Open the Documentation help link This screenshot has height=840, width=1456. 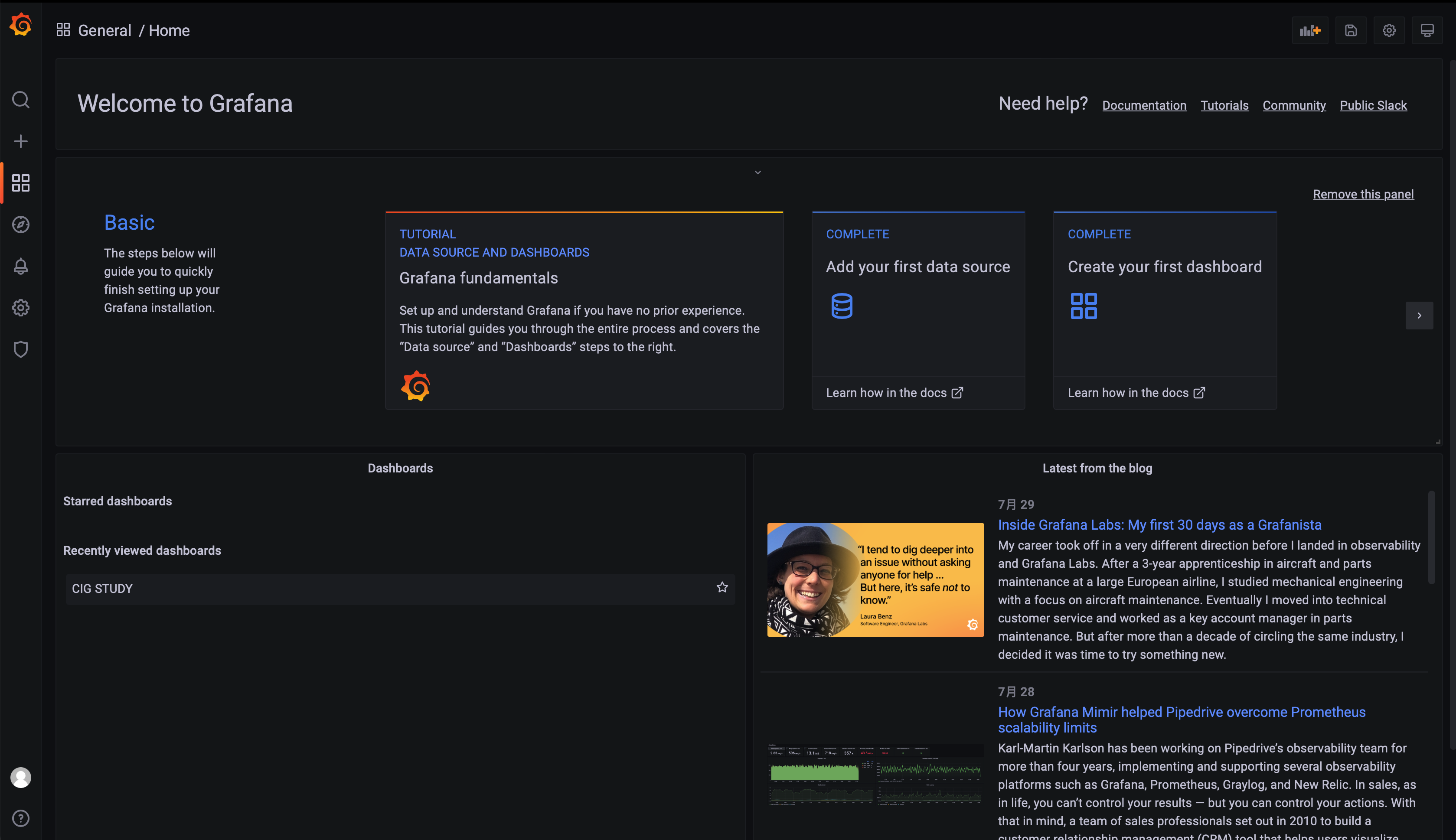coord(1144,105)
